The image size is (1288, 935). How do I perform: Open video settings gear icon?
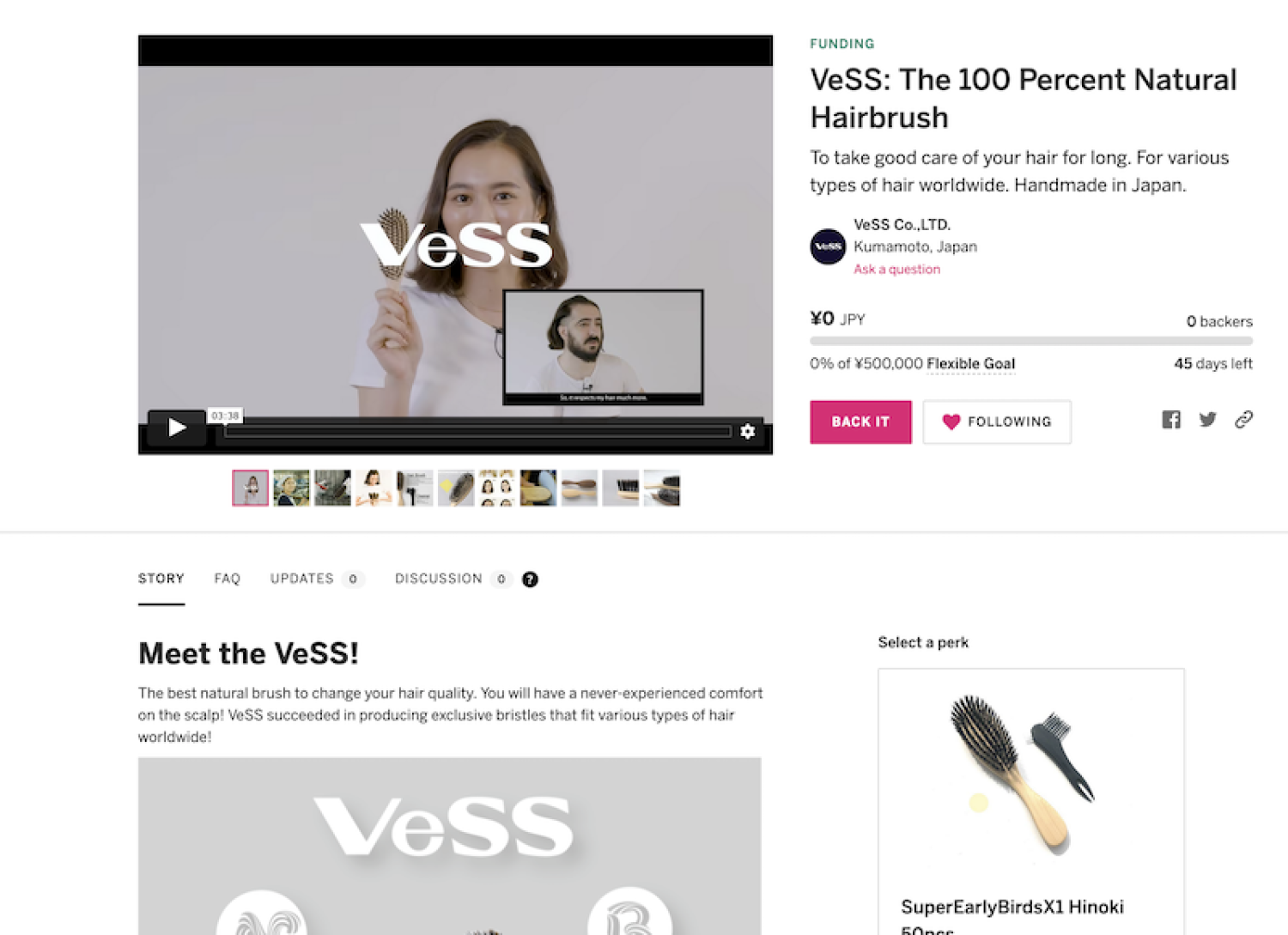tap(748, 431)
